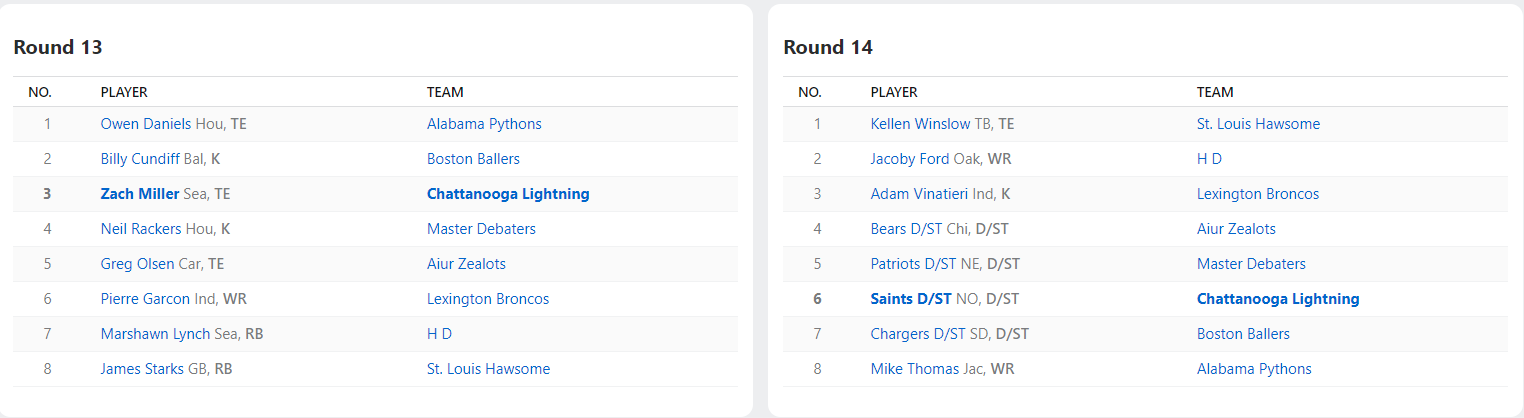Image resolution: width=1524 pixels, height=418 pixels.
Task: Open Owen Daniels player link
Action: click(x=146, y=124)
